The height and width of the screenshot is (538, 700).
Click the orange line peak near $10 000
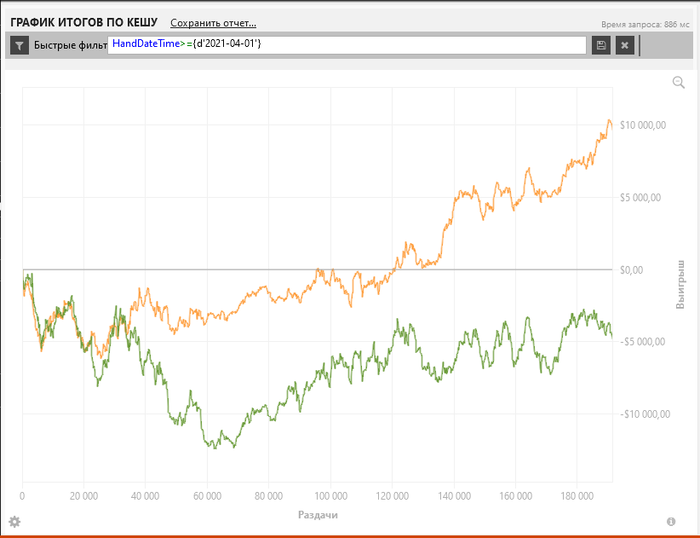pos(609,120)
